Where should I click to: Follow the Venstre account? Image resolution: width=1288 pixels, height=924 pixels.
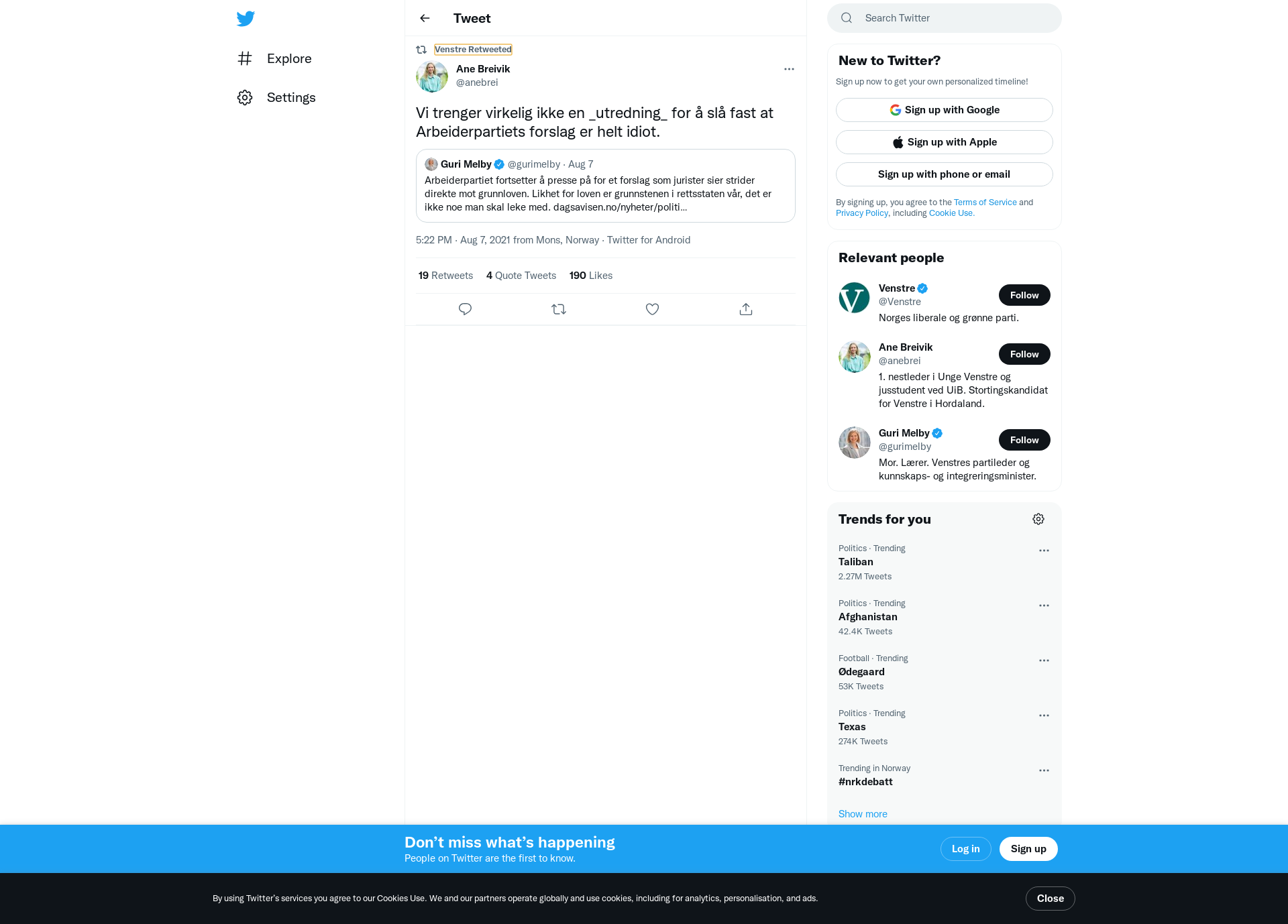(x=1024, y=295)
